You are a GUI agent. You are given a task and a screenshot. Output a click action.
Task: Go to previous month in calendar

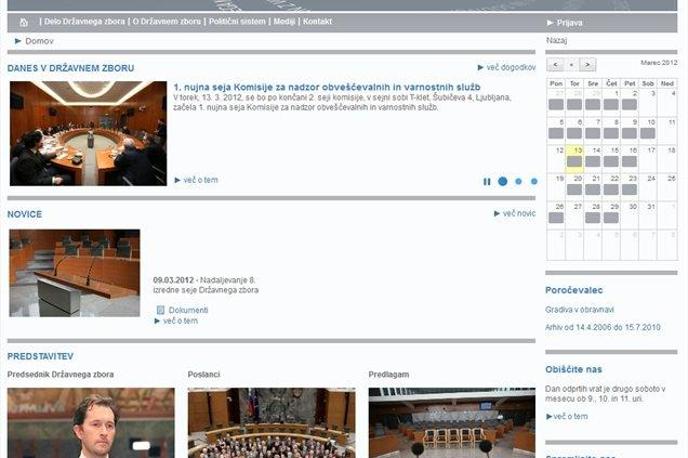point(555,65)
